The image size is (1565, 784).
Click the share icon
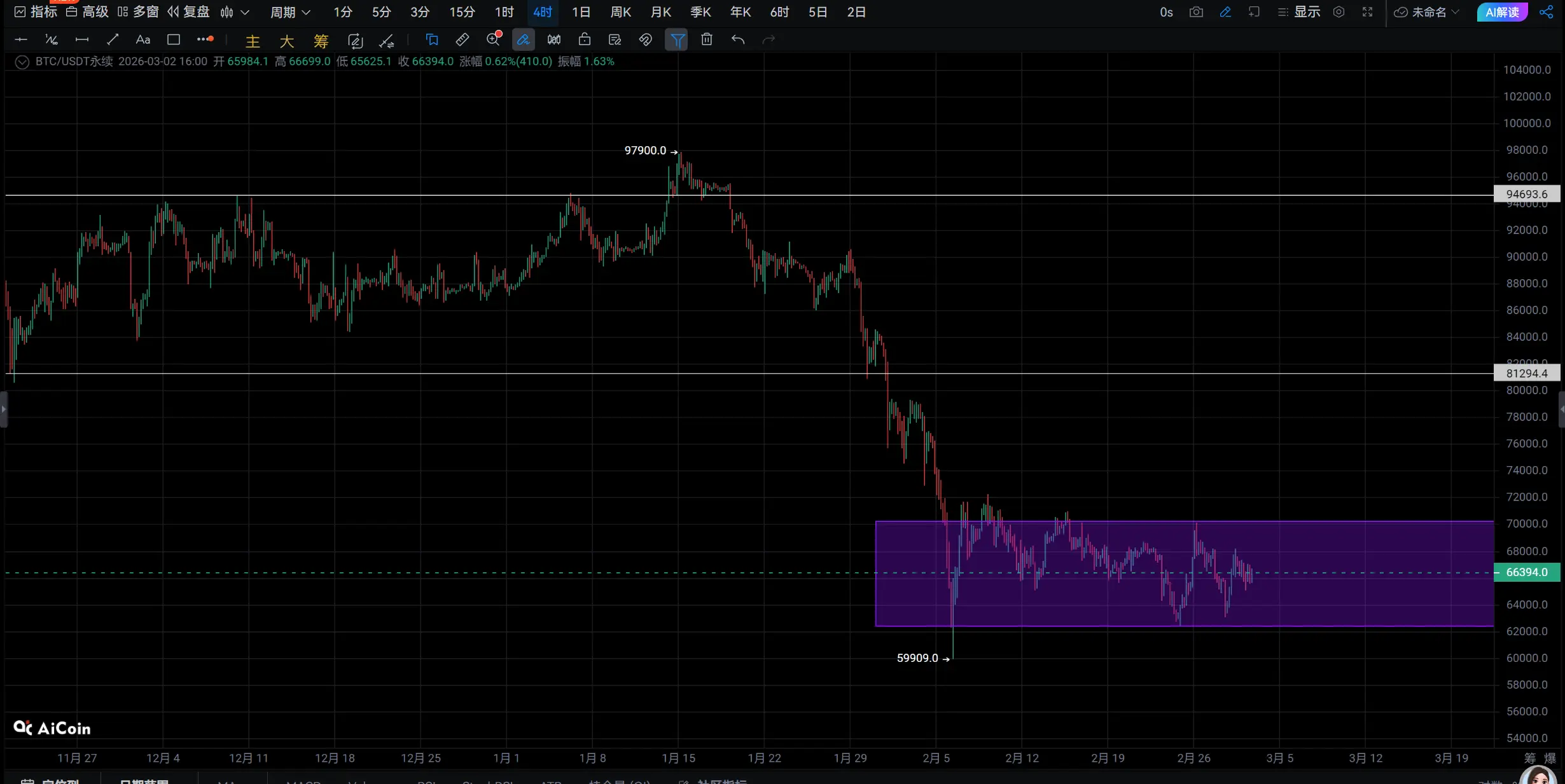click(x=1546, y=12)
